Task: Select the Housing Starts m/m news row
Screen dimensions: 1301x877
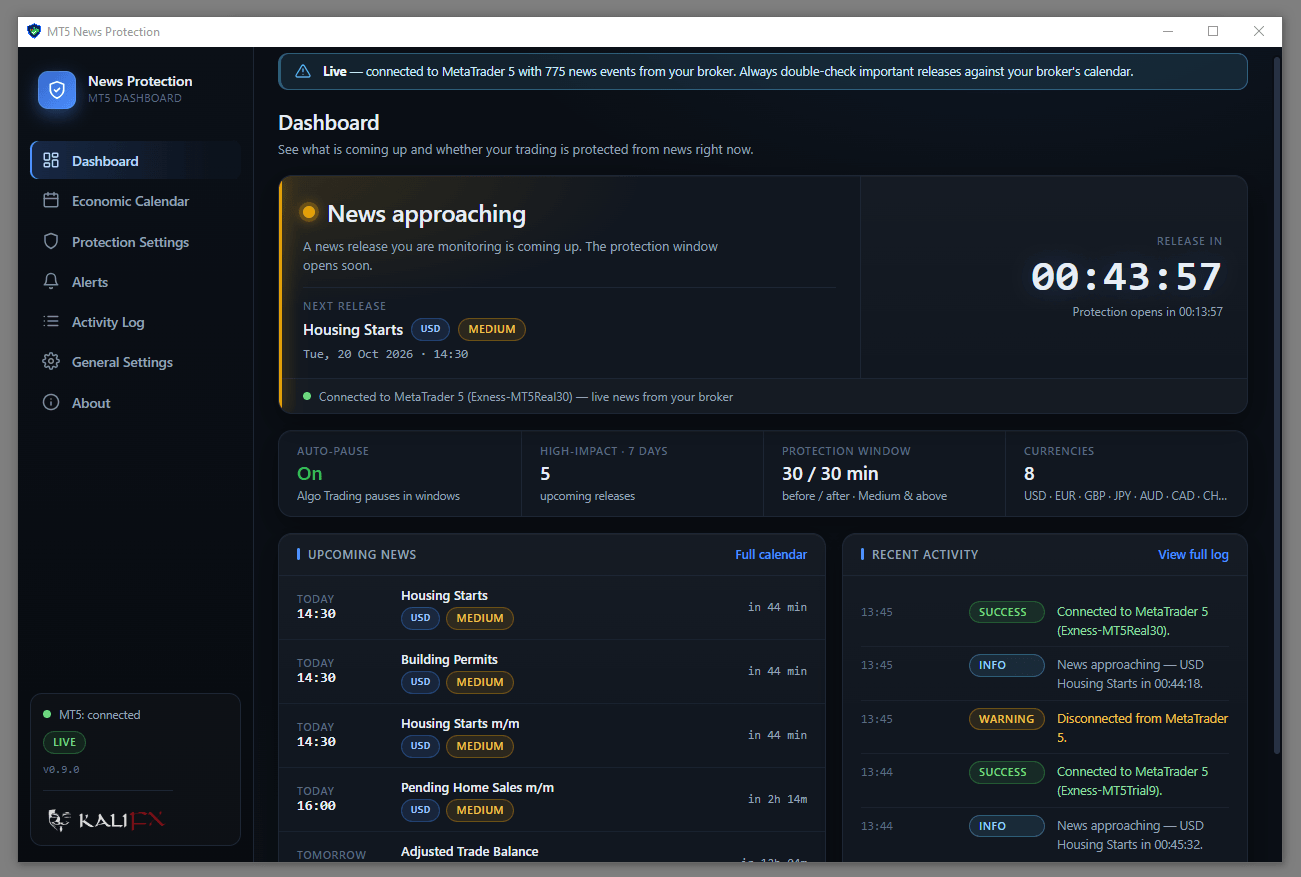Action: [x=552, y=735]
